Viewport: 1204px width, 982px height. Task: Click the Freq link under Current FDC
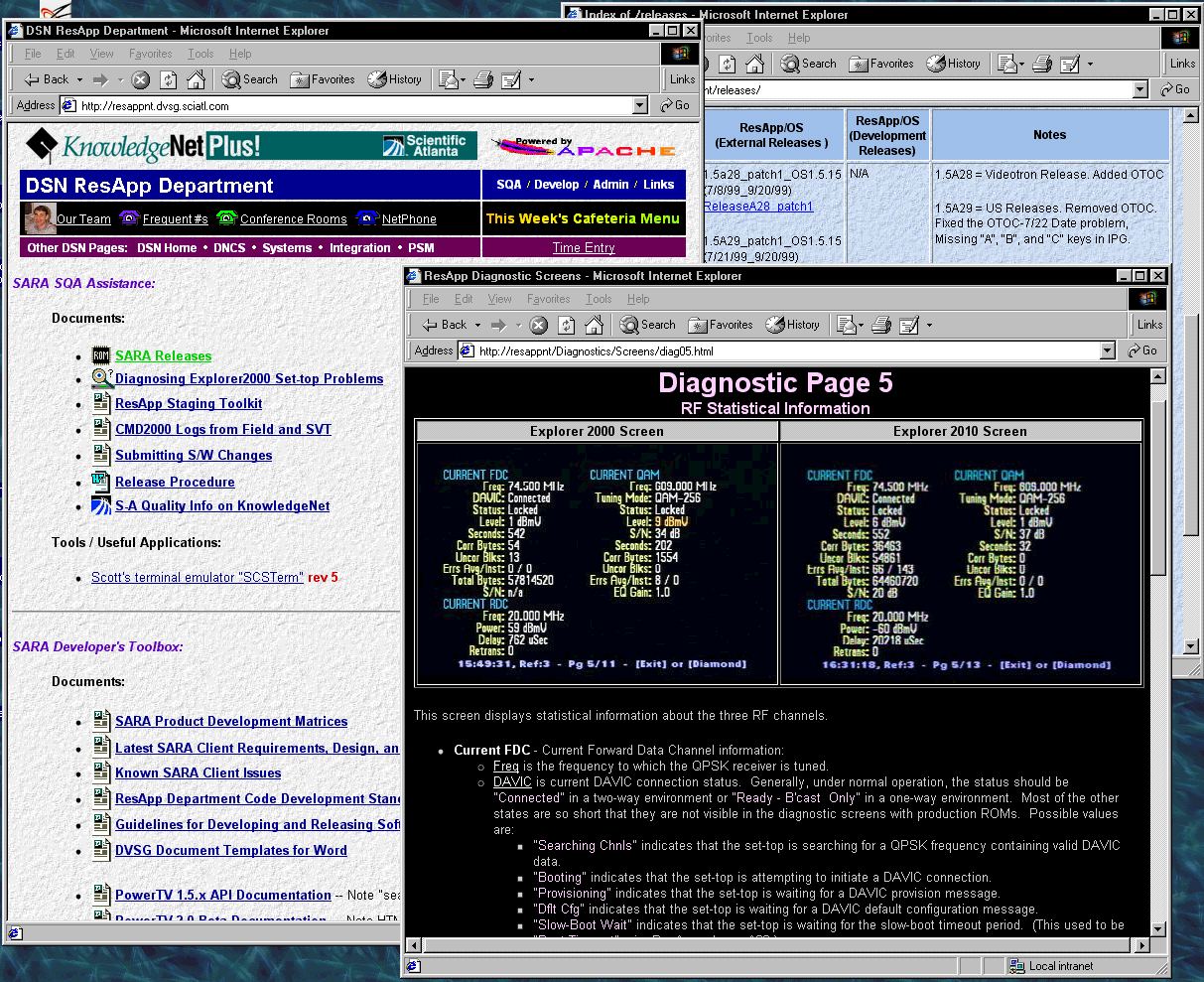[506, 767]
